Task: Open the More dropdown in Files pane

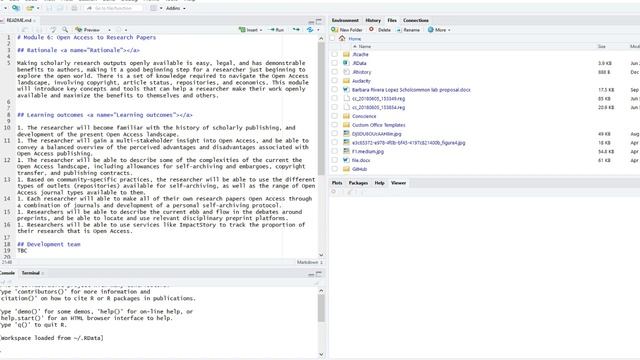Action: tap(439, 30)
